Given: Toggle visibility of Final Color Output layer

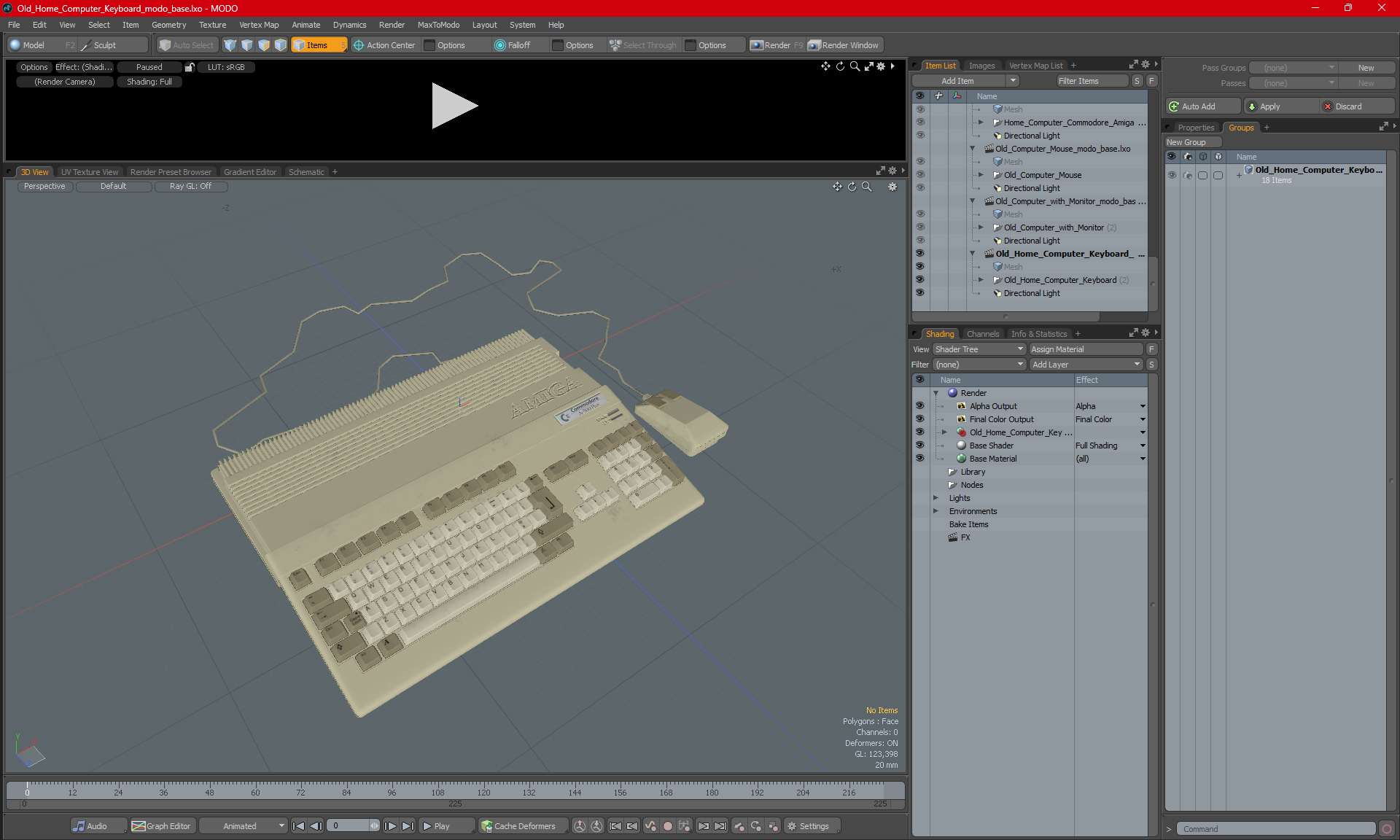Looking at the screenshot, I should click(920, 419).
